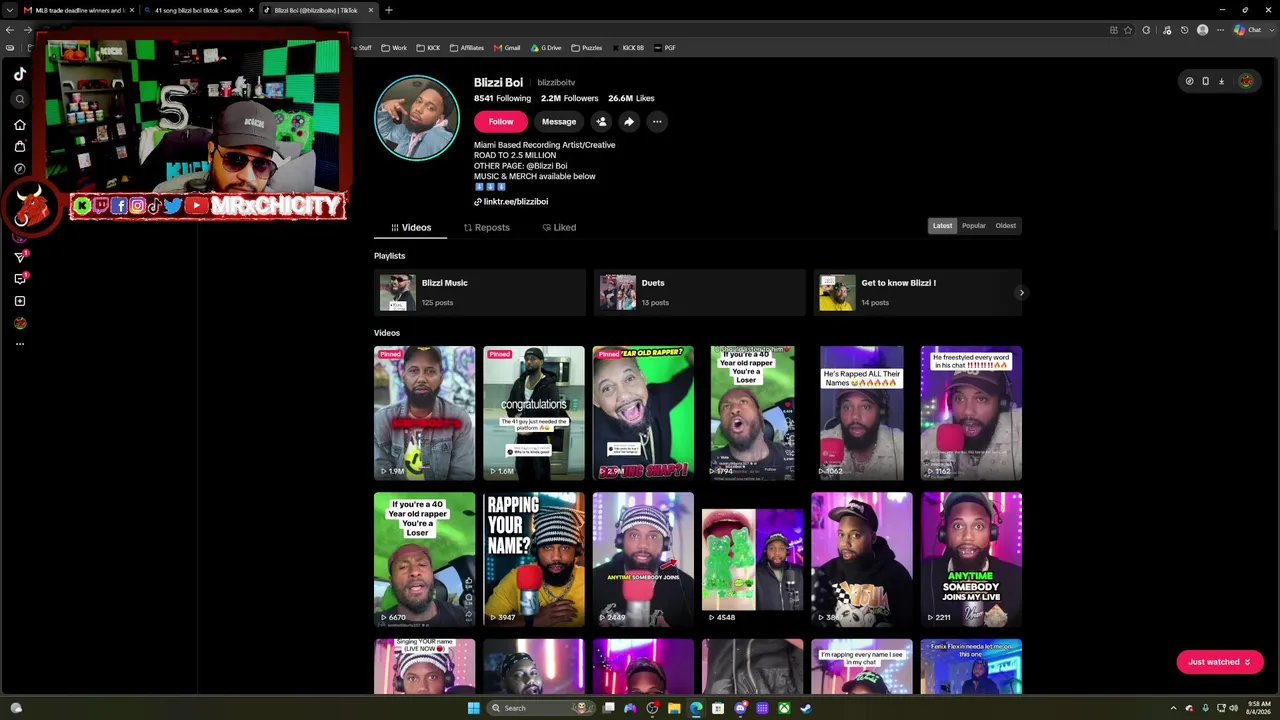
Task: Open the Windows Start menu
Action: 474,708
